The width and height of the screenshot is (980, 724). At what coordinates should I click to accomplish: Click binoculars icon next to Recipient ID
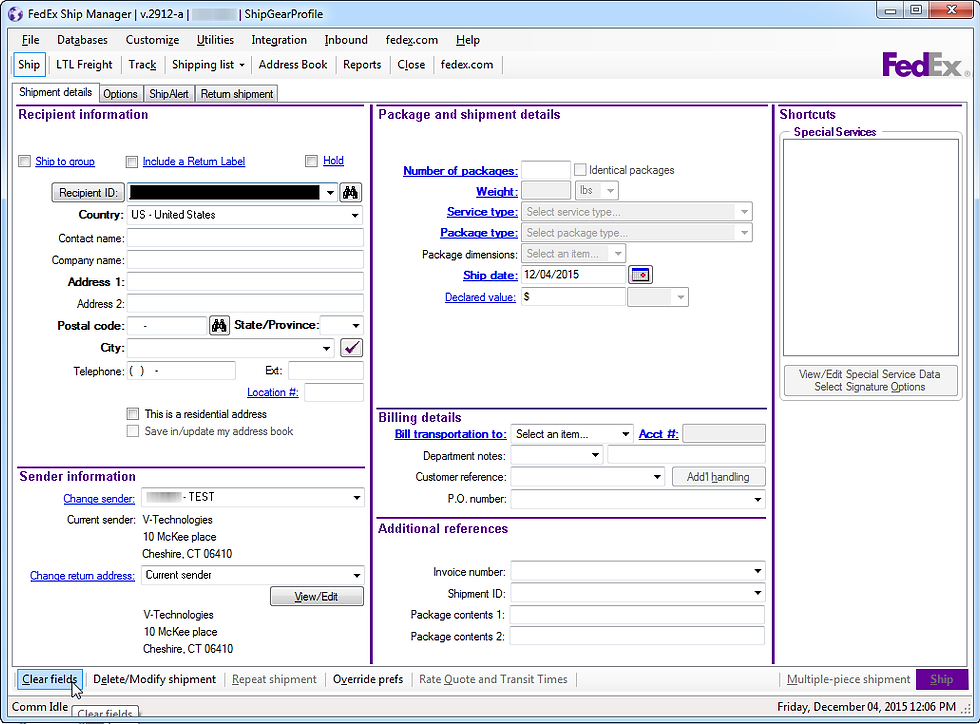click(x=351, y=193)
